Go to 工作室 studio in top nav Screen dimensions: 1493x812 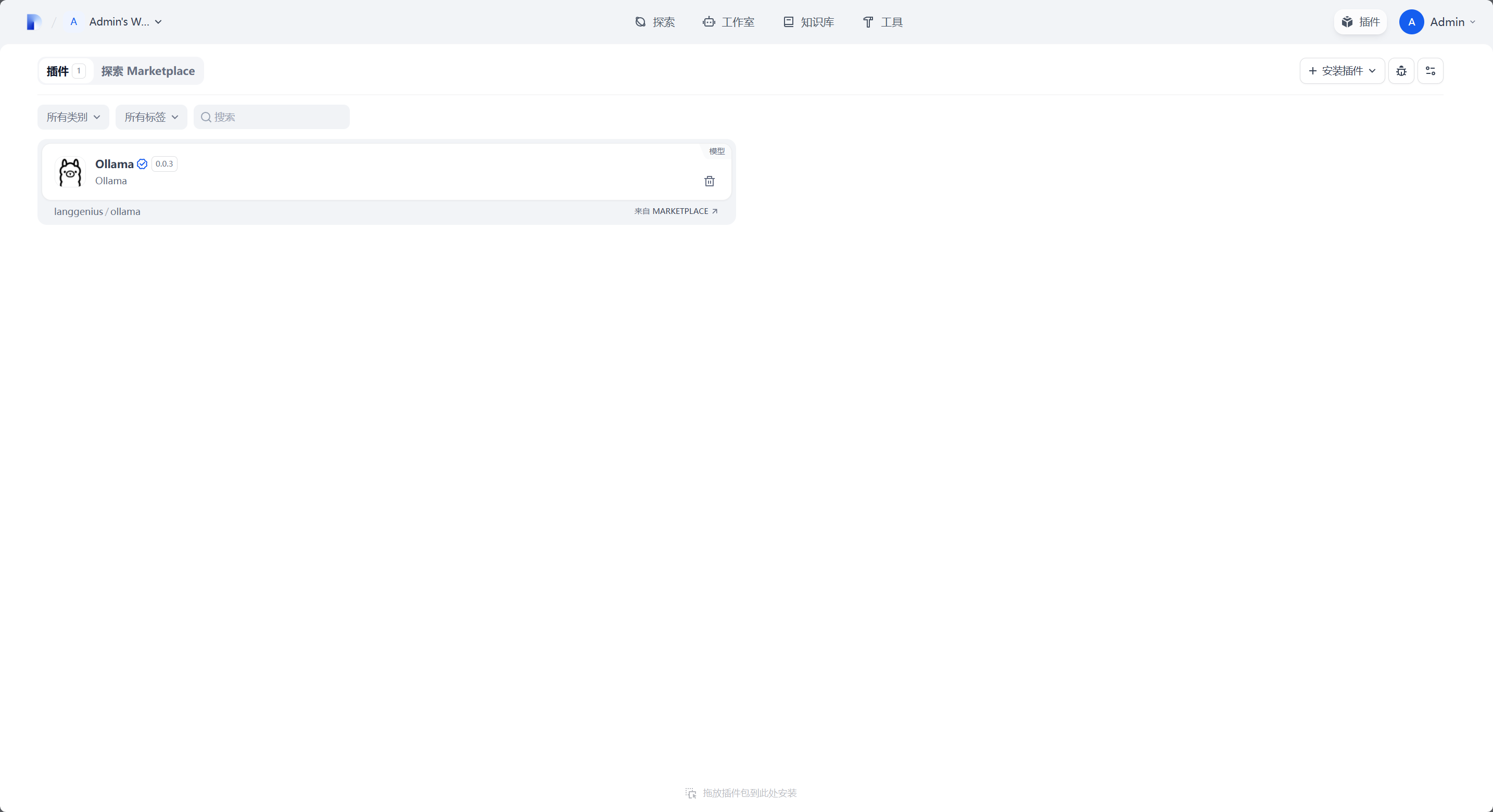click(728, 22)
